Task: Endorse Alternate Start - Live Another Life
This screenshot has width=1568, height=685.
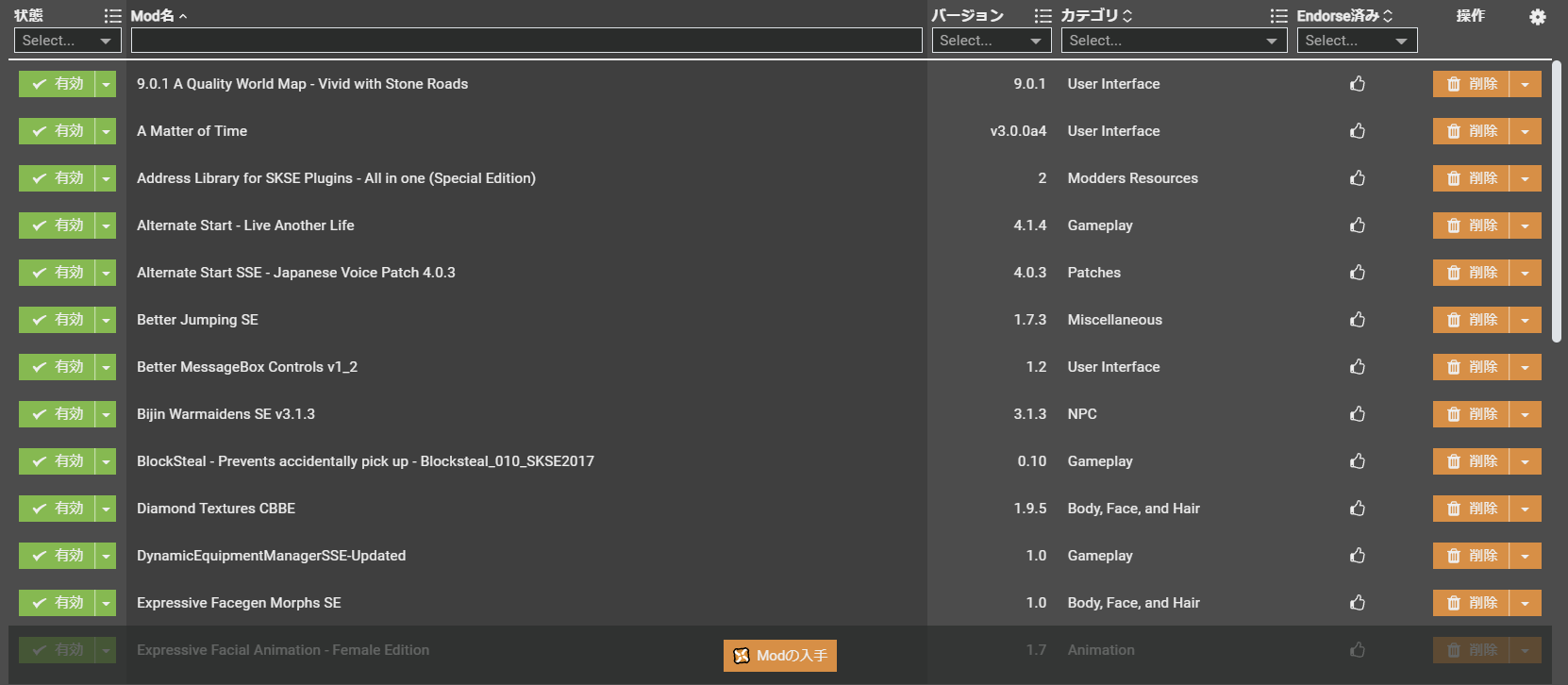Action: [x=1358, y=226]
